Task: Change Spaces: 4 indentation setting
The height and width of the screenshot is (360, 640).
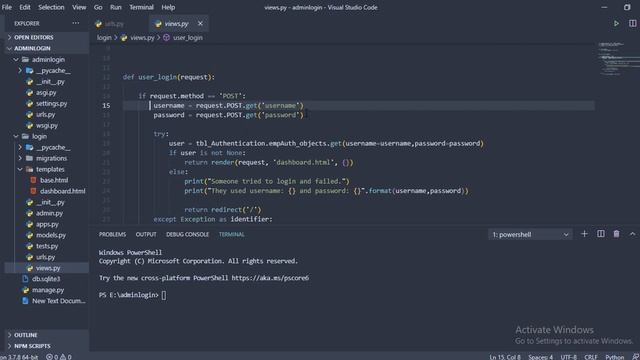Action: pos(540,357)
